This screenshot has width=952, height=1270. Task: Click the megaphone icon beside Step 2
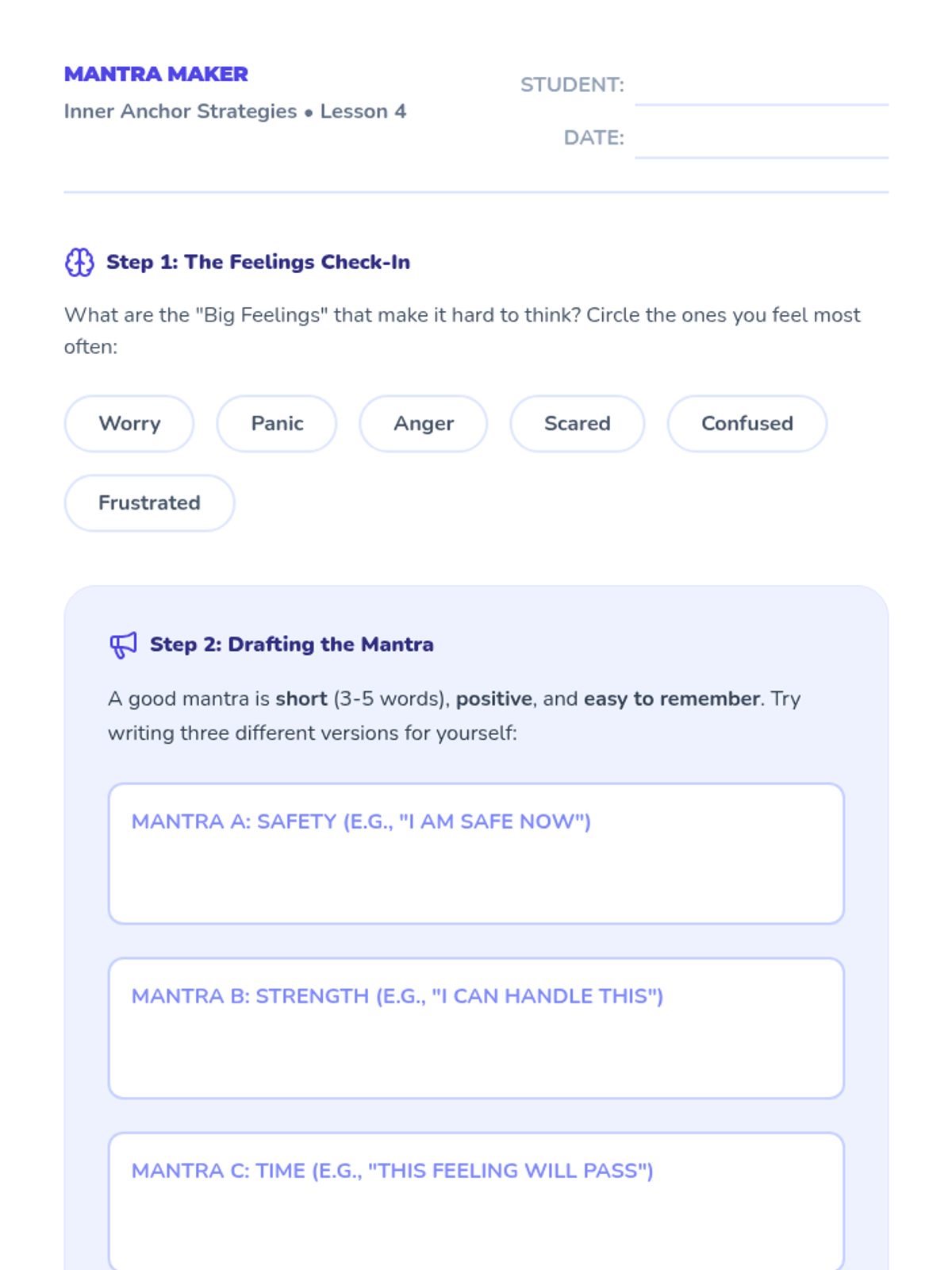click(x=123, y=645)
